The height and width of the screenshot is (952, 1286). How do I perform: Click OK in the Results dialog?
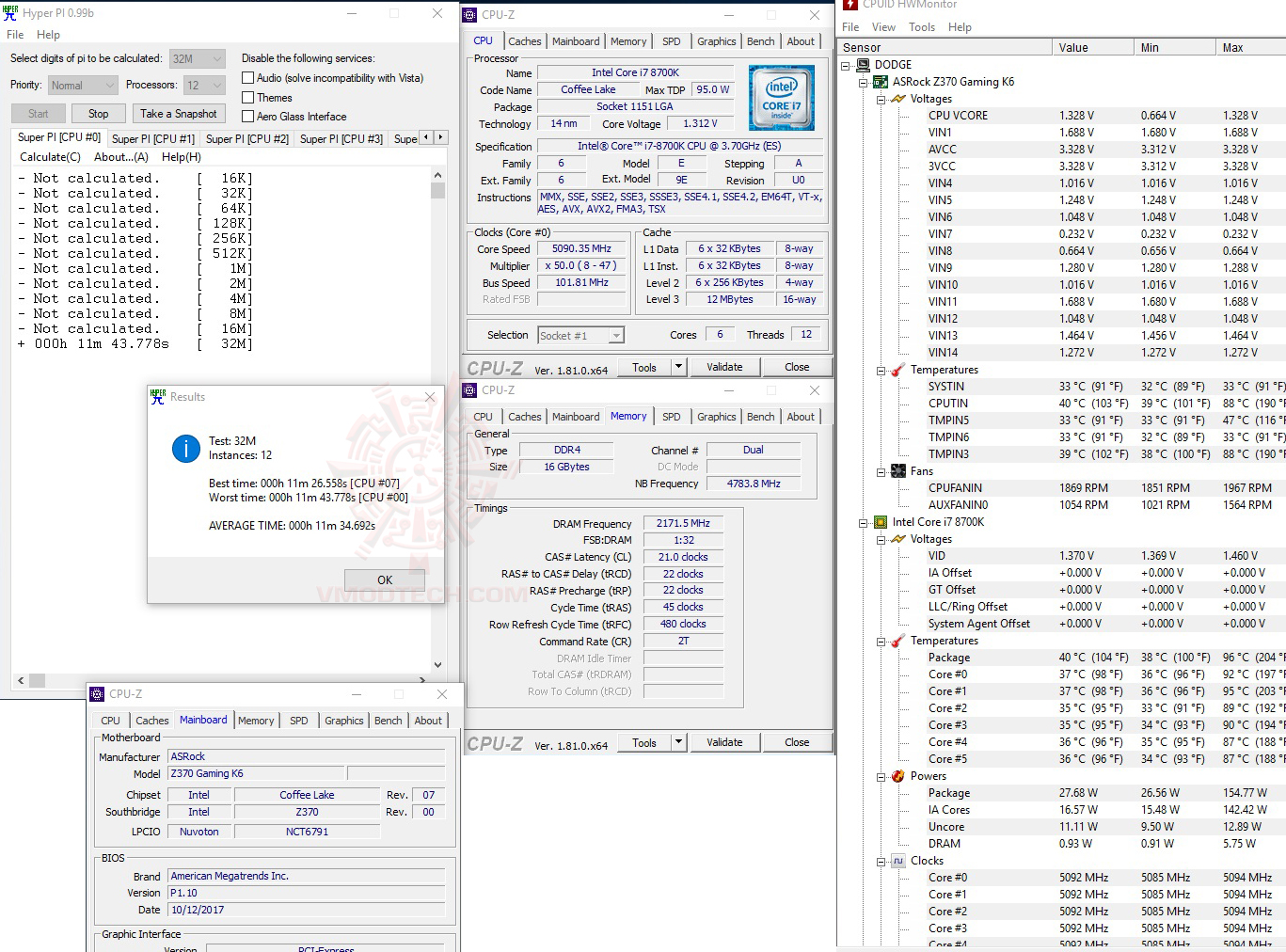click(385, 580)
